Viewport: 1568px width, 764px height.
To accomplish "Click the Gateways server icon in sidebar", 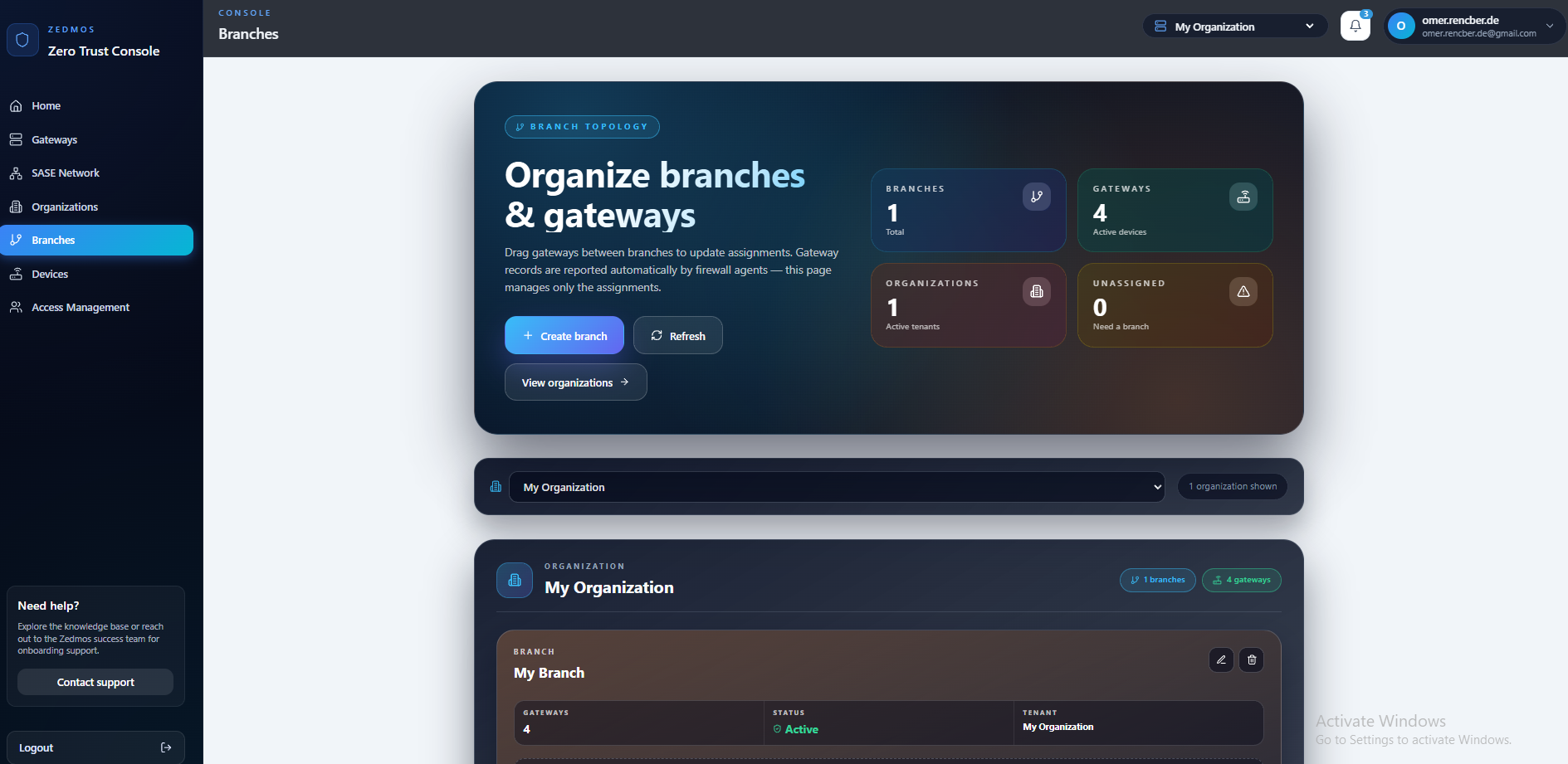I will tap(16, 139).
